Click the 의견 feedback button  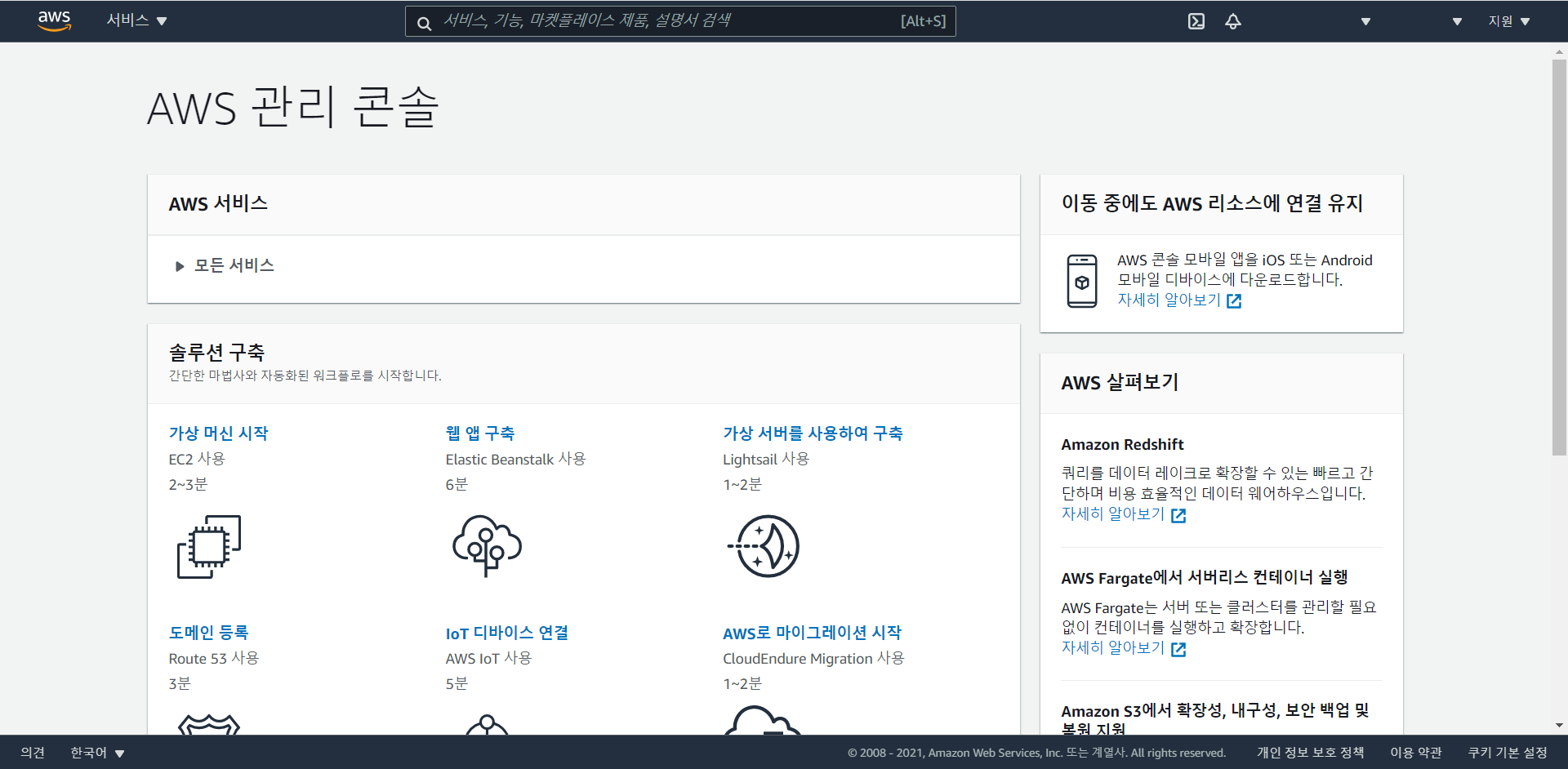(33, 753)
